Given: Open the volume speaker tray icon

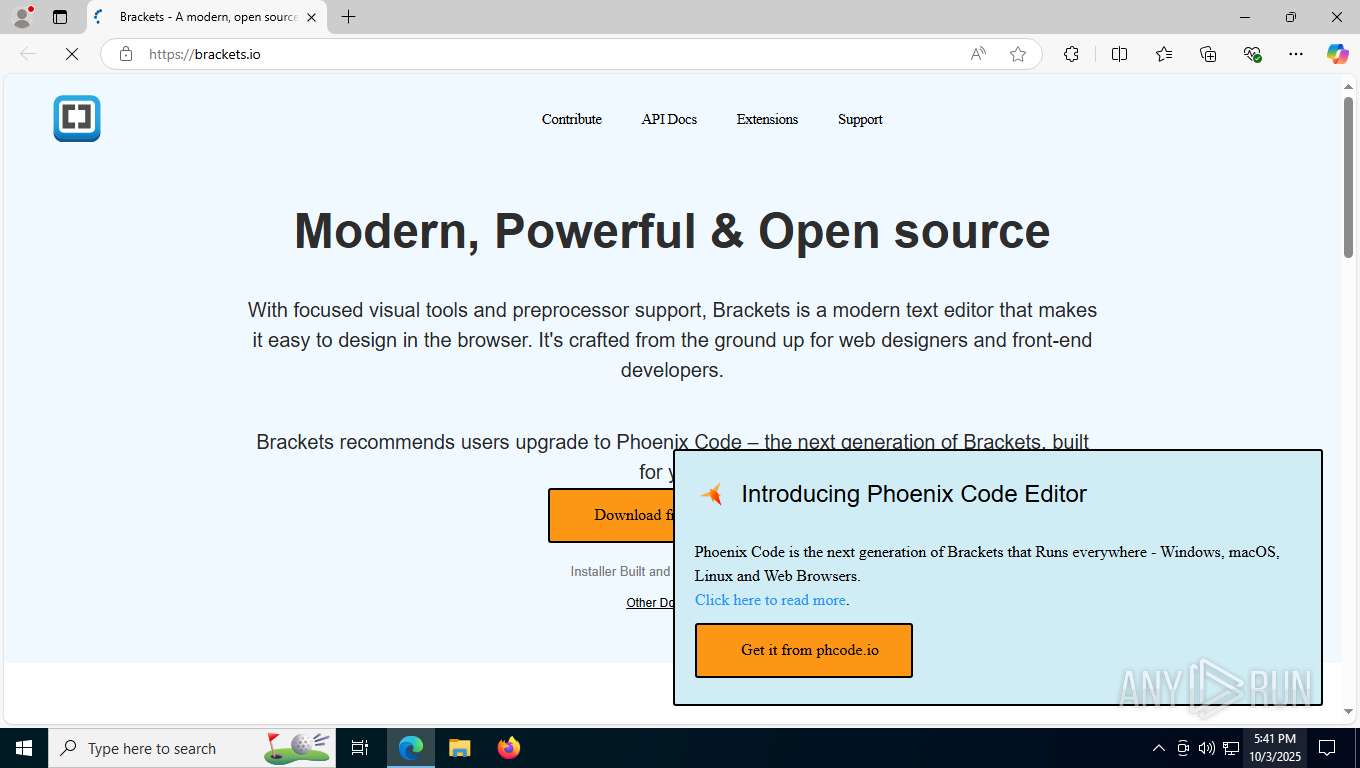Looking at the screenshot, I should click(1206, 748).
